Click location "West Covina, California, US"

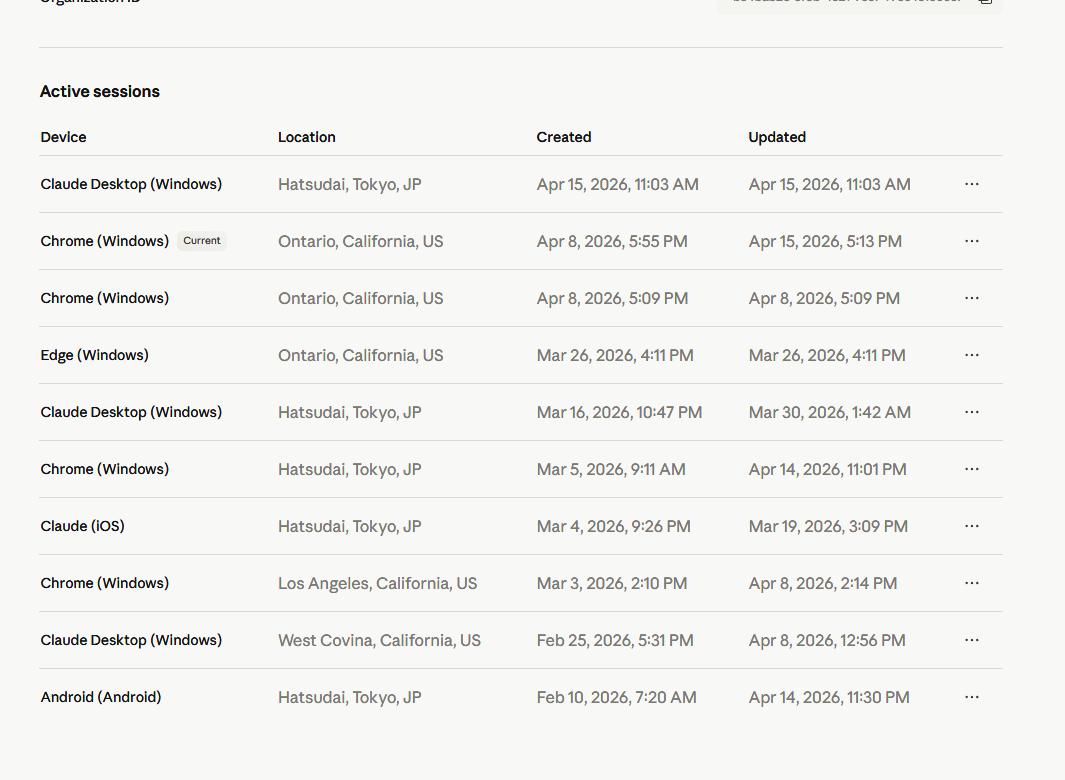point(379,641)
